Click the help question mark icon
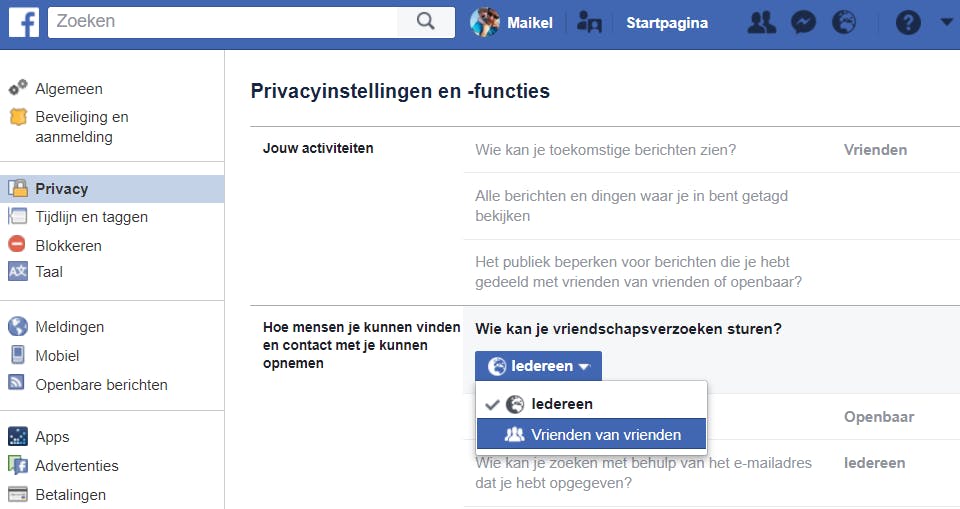This screenshot has height=509, width=960. pos(908,22)
